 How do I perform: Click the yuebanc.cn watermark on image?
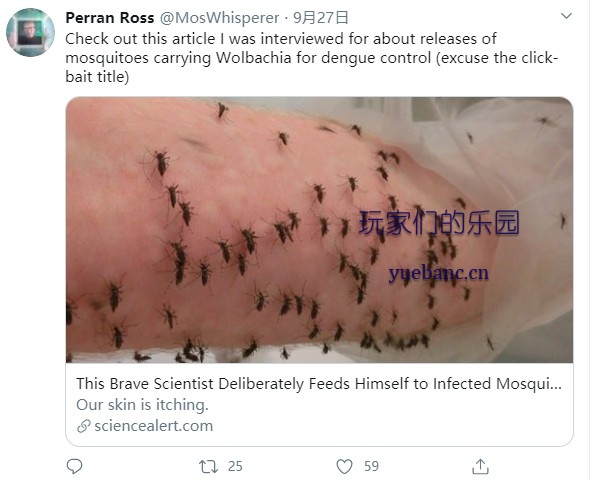coord(439,274)
